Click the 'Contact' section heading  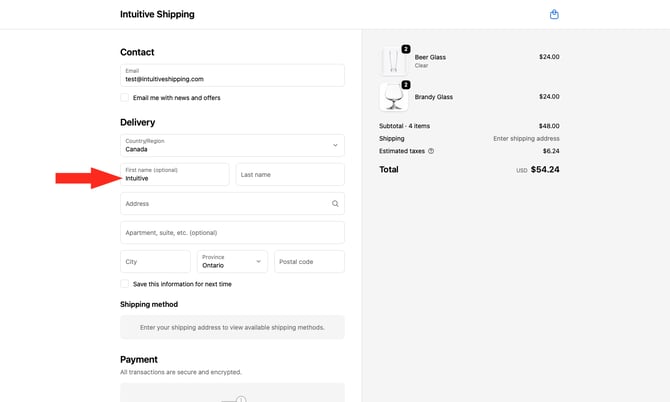137,52
